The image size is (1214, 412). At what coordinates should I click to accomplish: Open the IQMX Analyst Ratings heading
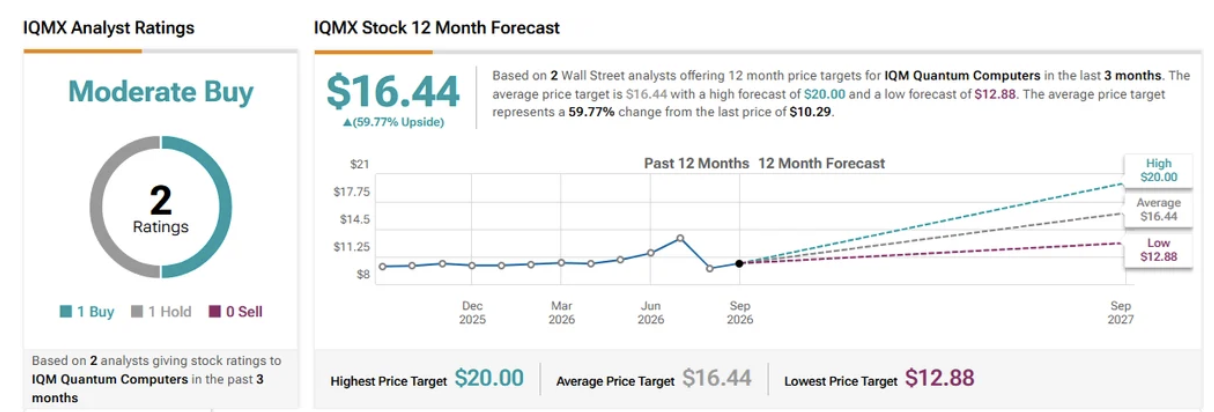point(109,28)
